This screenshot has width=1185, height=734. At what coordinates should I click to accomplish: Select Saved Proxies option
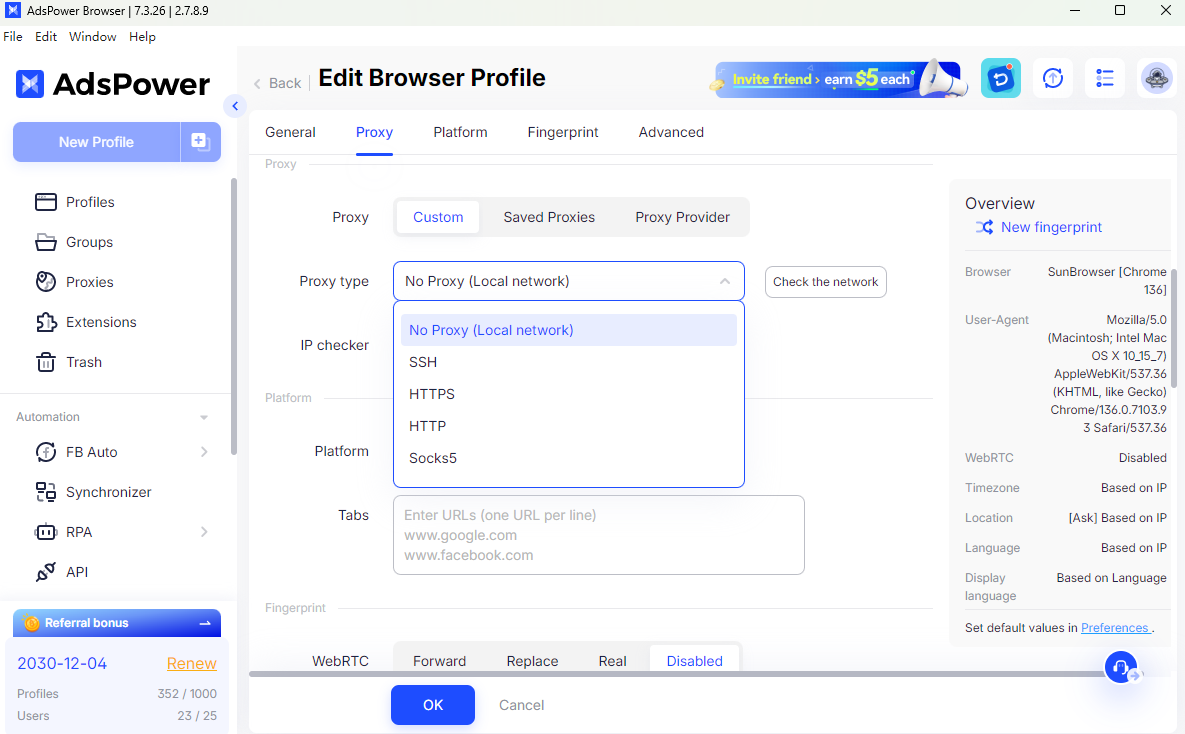pyautogui.click(x=549, y=217)
